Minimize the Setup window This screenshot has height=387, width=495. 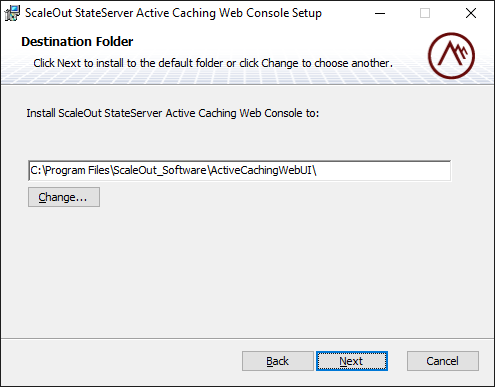tap(380, 13)
